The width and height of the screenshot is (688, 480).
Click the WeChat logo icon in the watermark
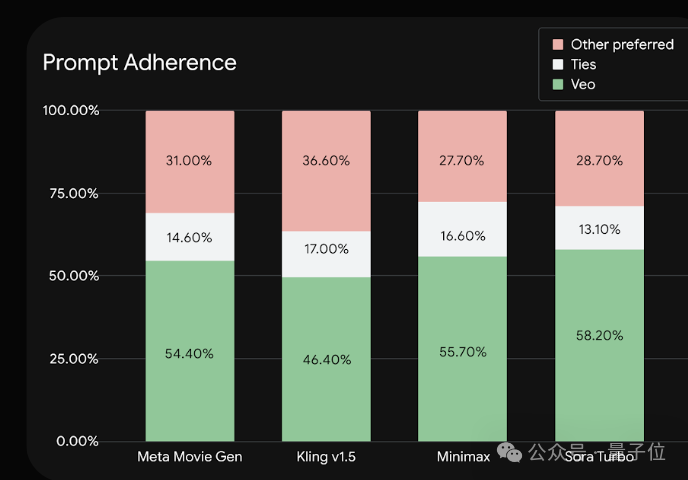(509, 452)
